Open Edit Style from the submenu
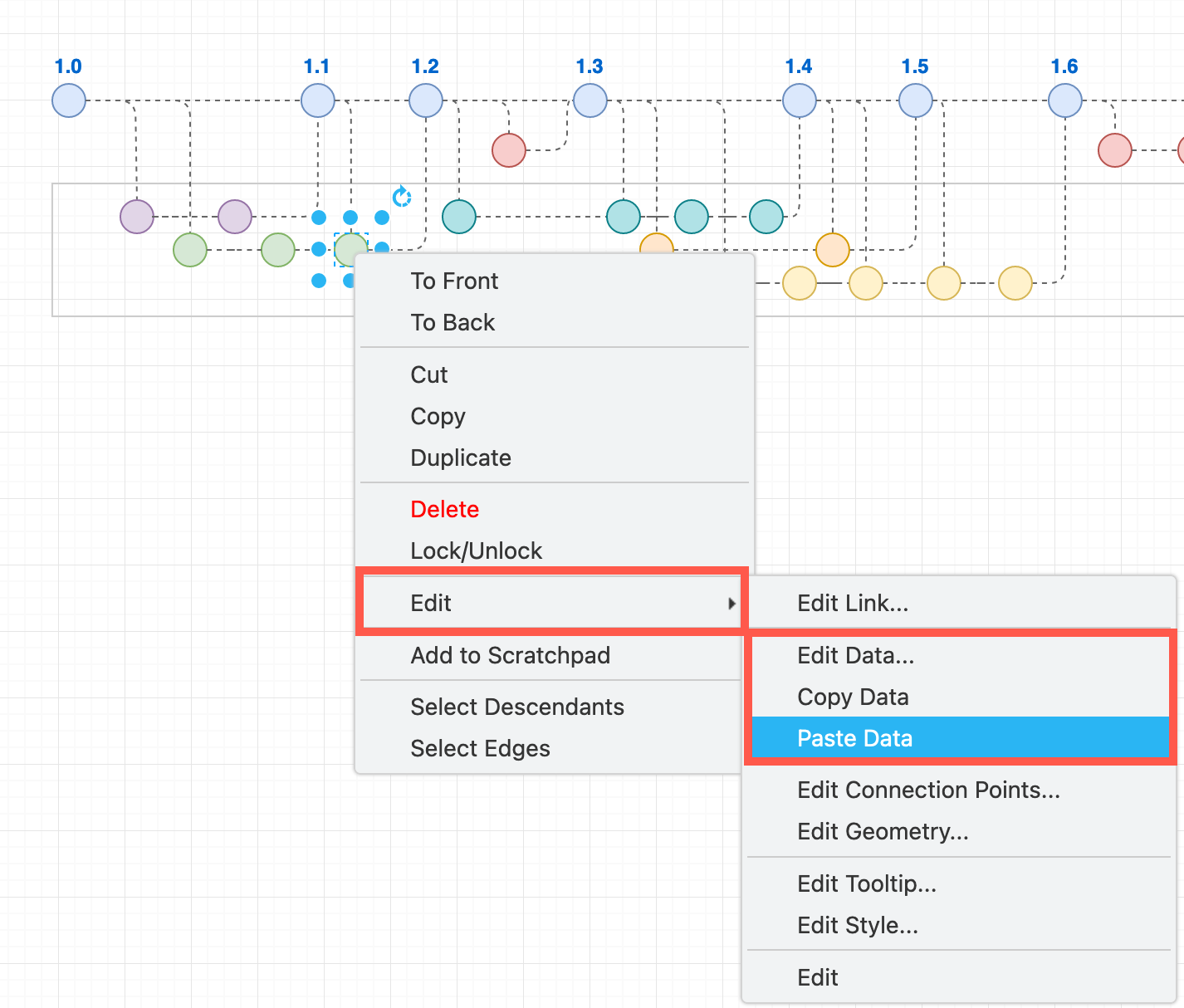1184x1008 pixels. (x=858, y=925)
